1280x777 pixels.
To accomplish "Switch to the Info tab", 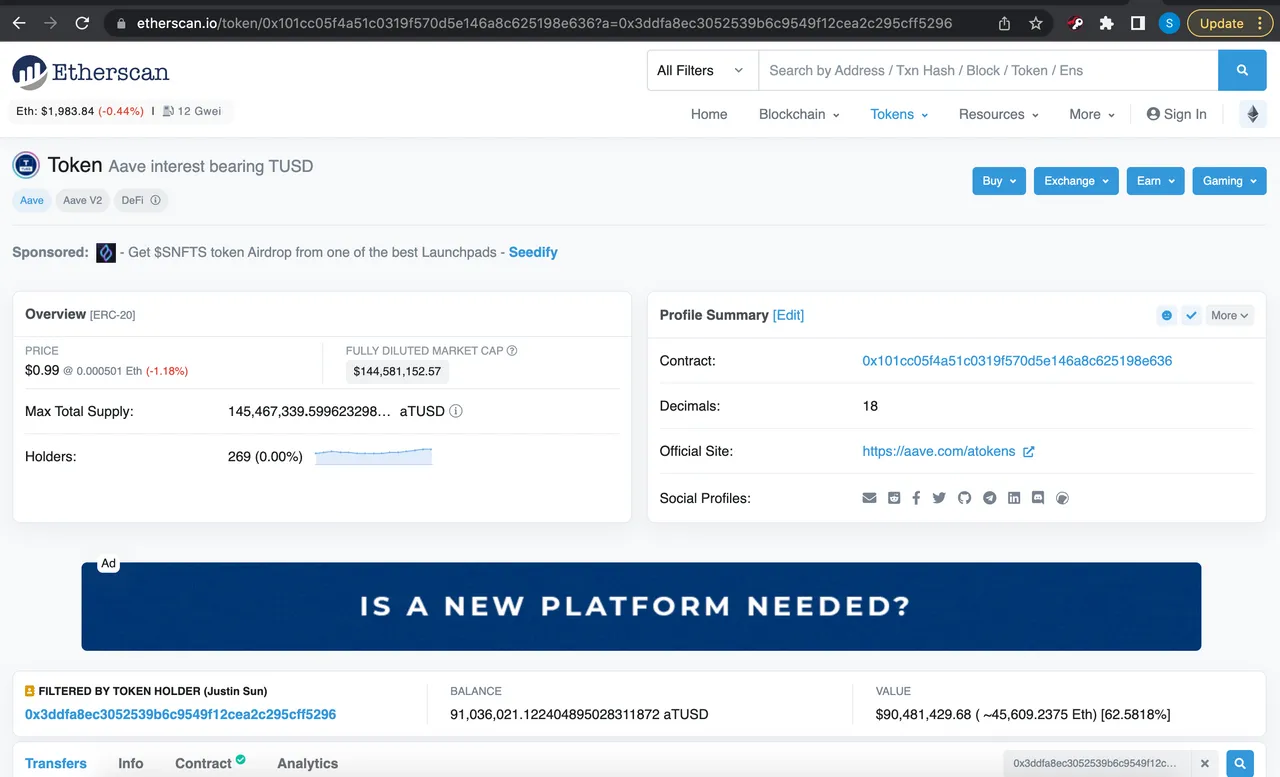I will [x=131, y=763].
